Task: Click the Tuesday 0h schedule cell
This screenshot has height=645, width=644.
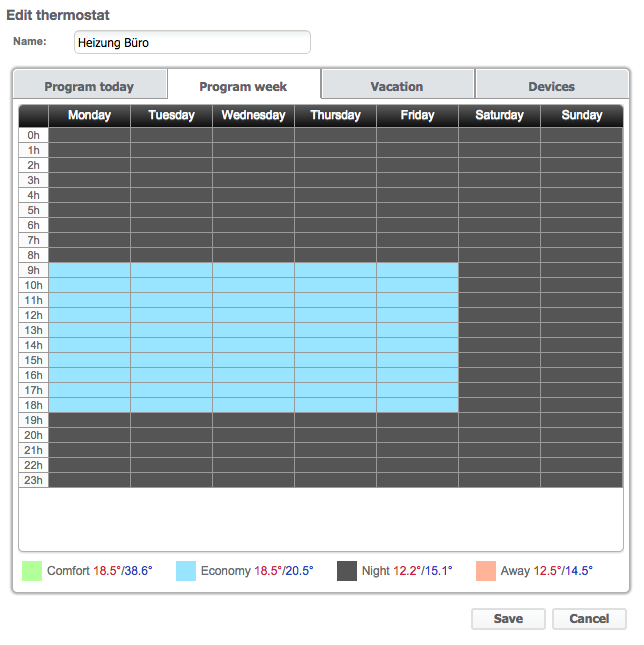Action: (171, 135)
